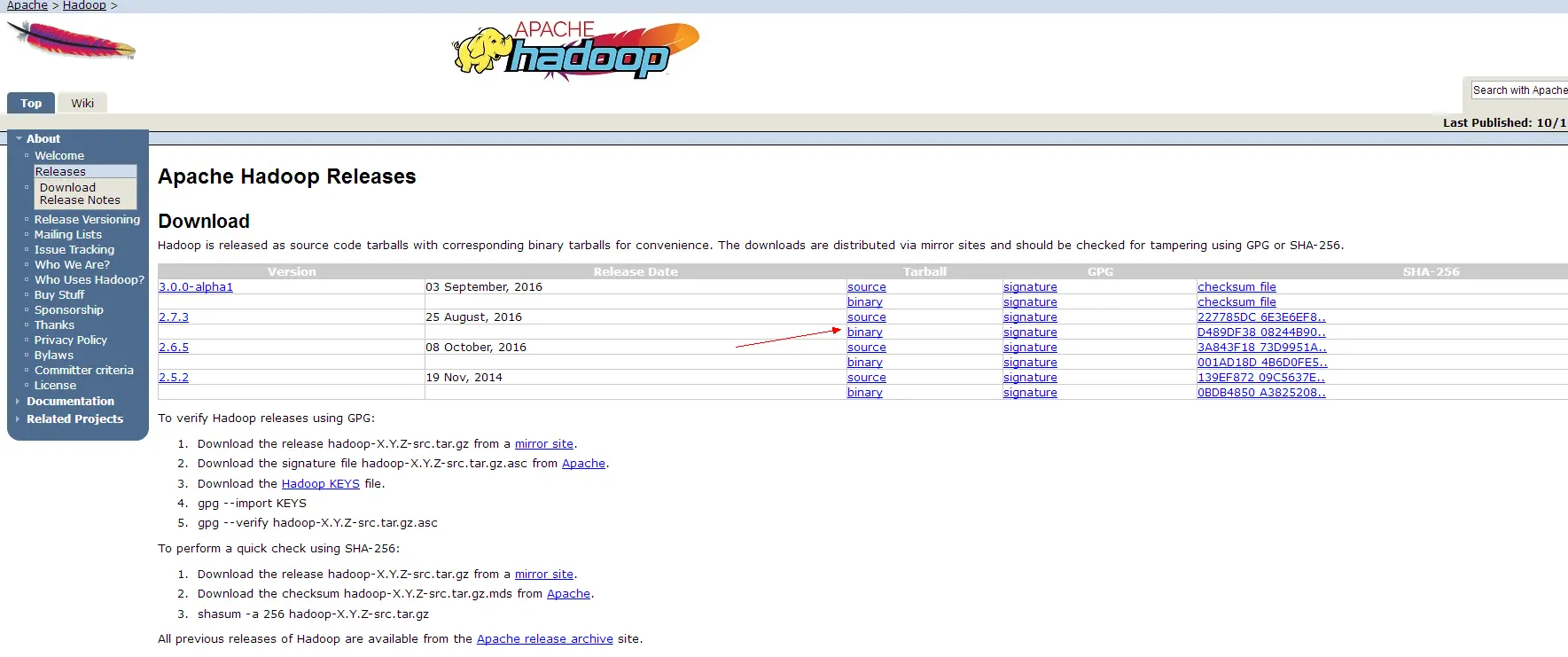Download 2.5.2 source tarball
Image resolution: width=1568 pixels, height=657 pixels.
click(x=867, y=378)
